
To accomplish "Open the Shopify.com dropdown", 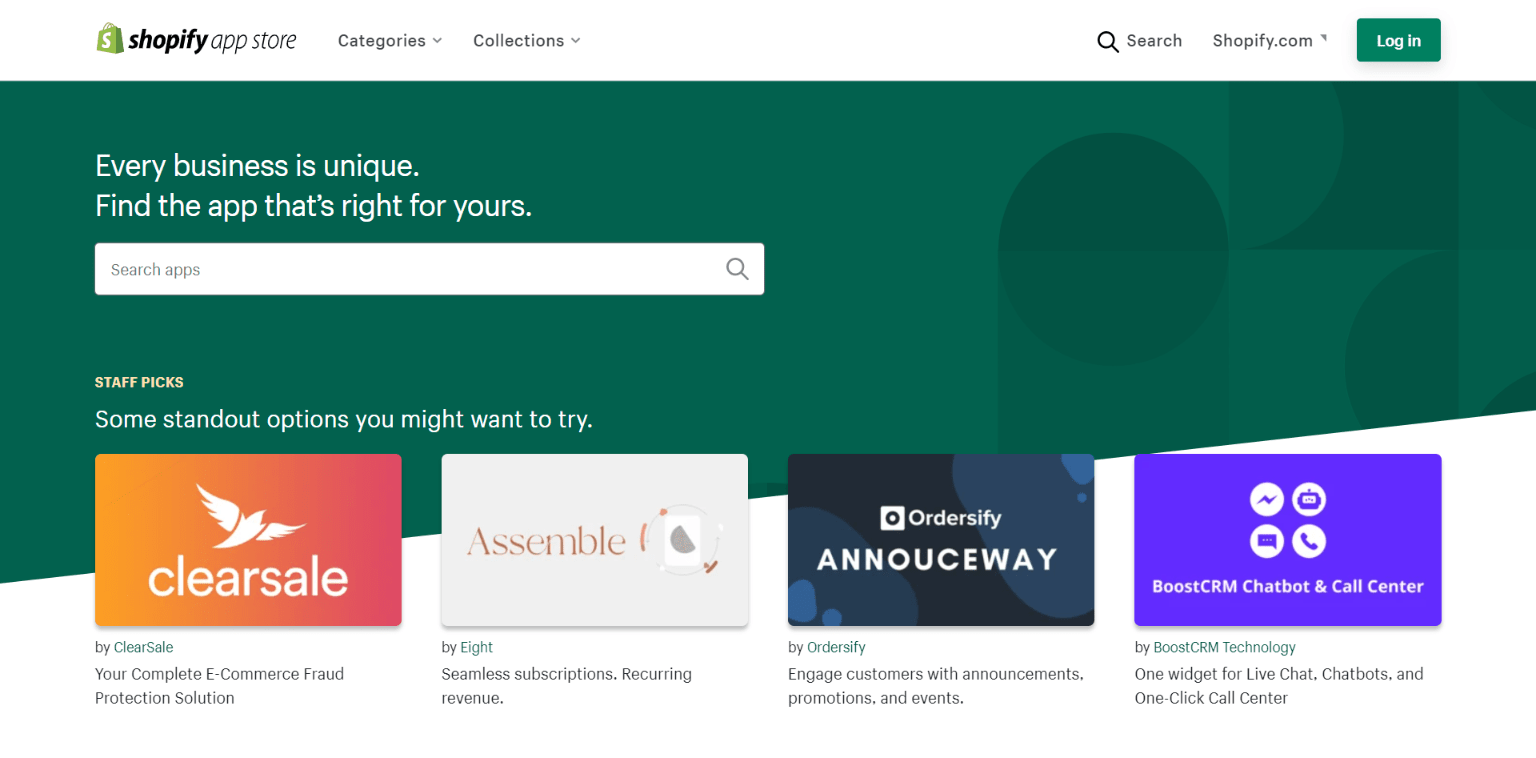I will click(1270, 41).
